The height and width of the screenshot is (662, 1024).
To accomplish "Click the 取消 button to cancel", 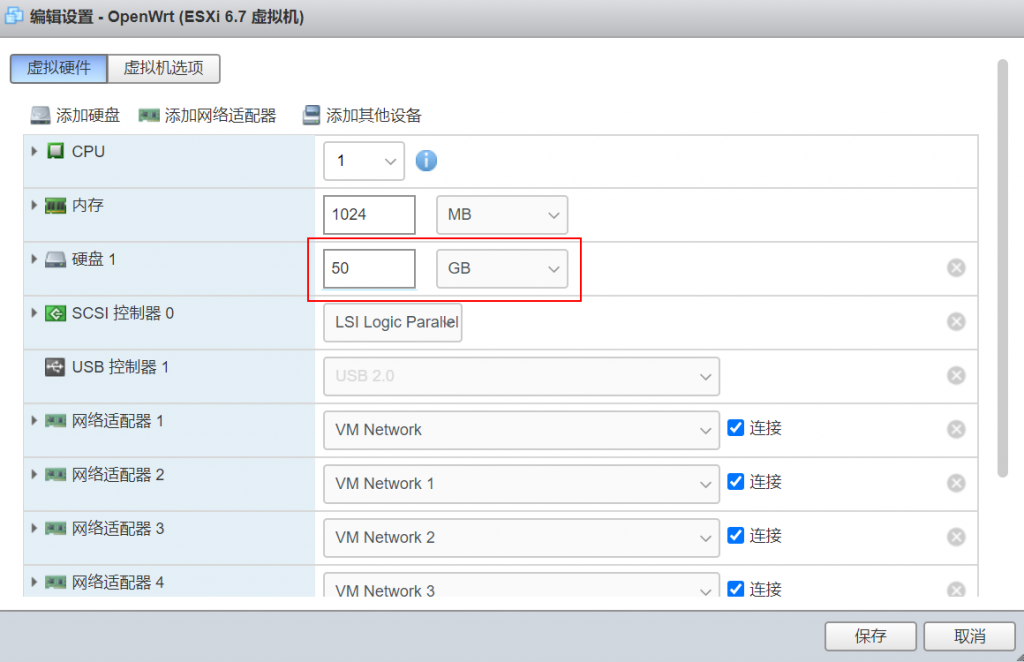I will (x=968, y=636).
